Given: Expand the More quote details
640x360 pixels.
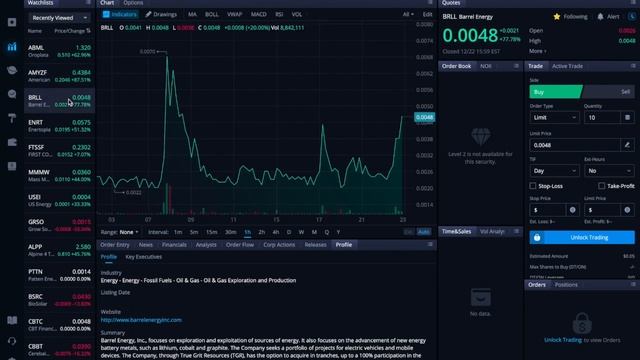Looking at the screenshot, I should [x=538, y=51].
